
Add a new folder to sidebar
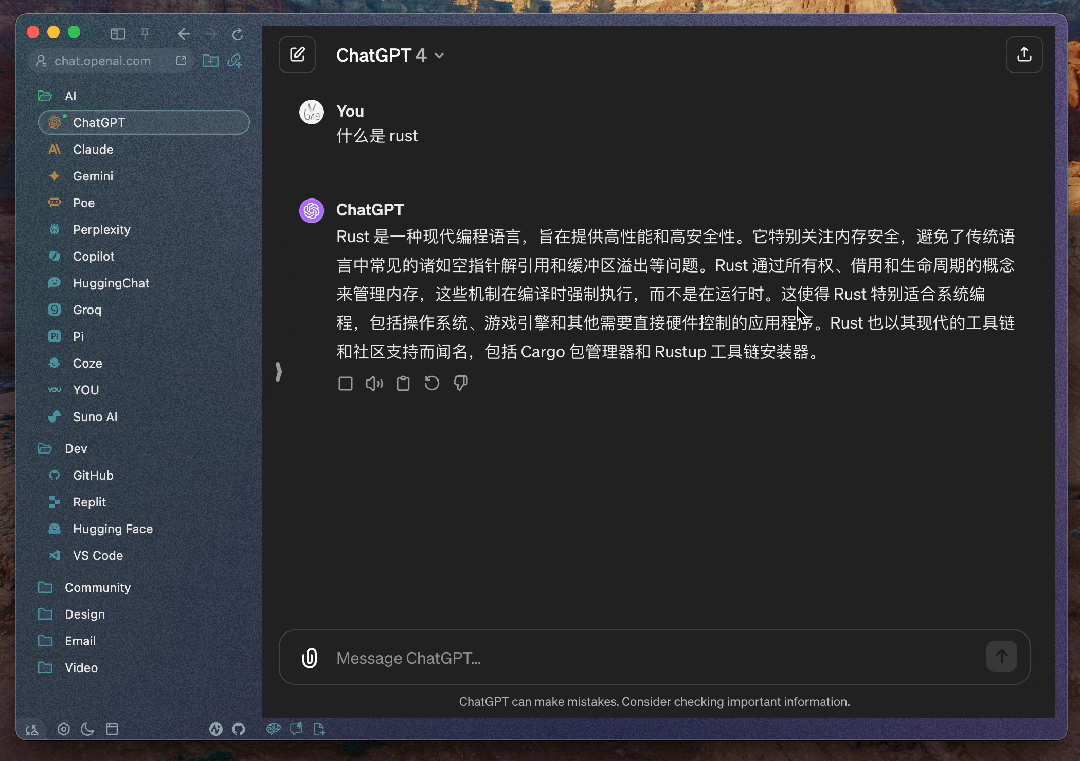[211, 61]
